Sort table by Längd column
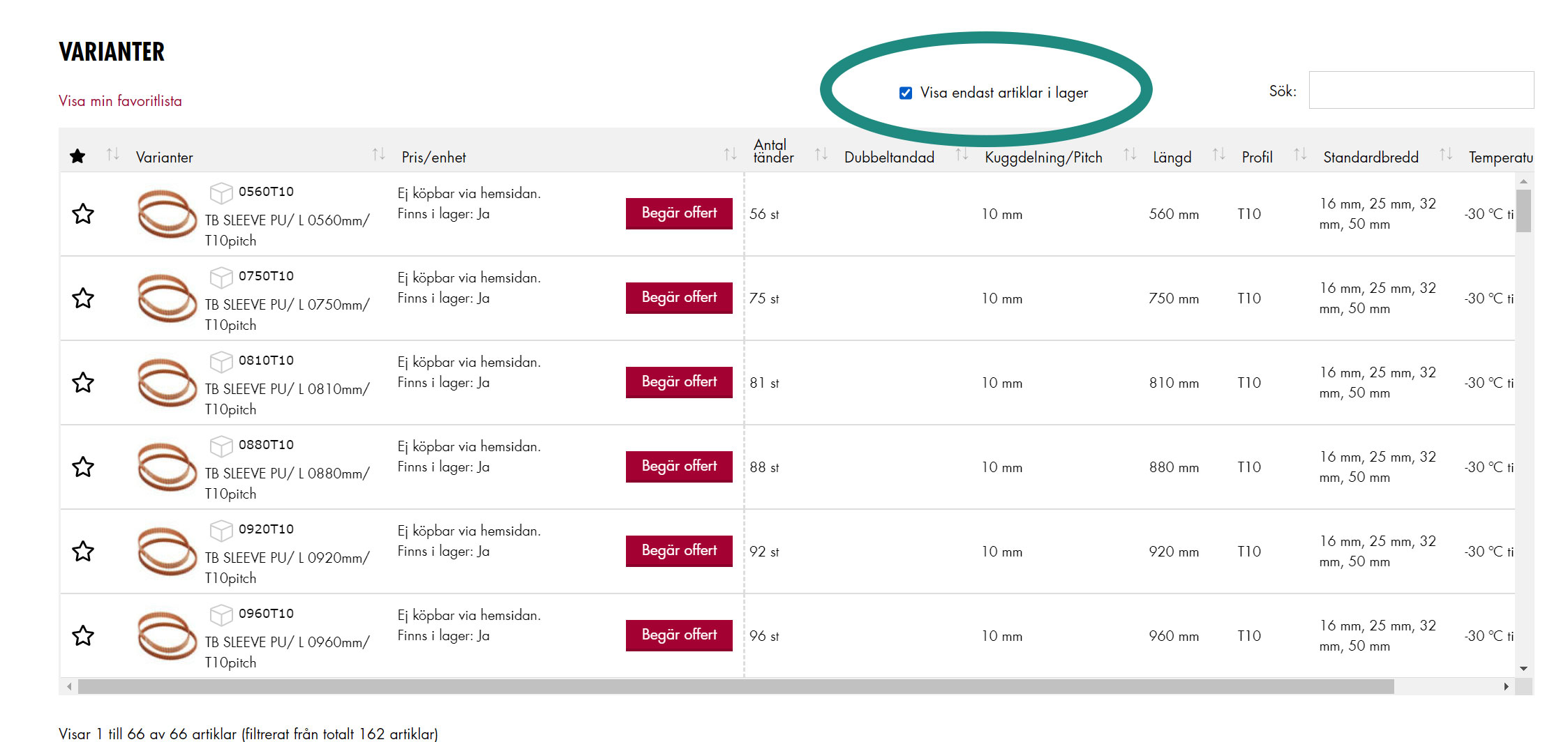Screen dimensions: 1568x742 pos(1172,157)
